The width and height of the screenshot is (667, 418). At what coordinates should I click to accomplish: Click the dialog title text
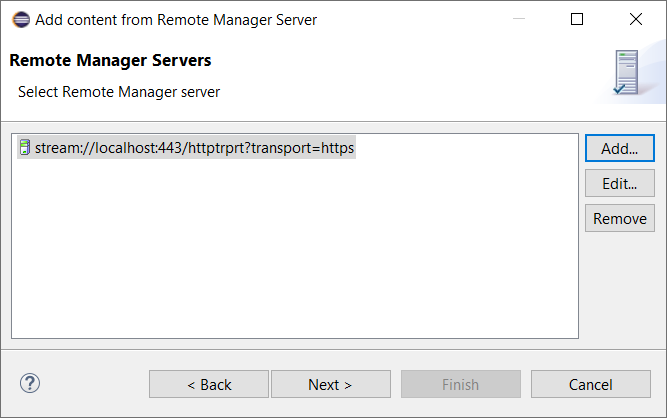point(176,19)
